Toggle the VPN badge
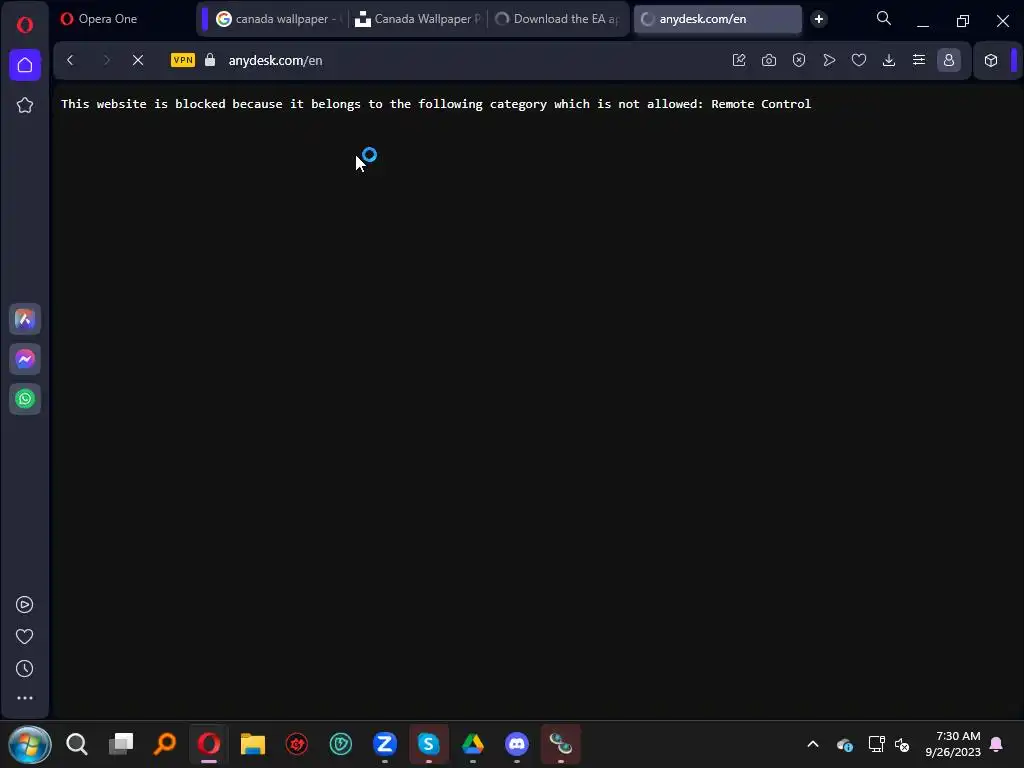Screen dimensions: 1024x768 183,60
